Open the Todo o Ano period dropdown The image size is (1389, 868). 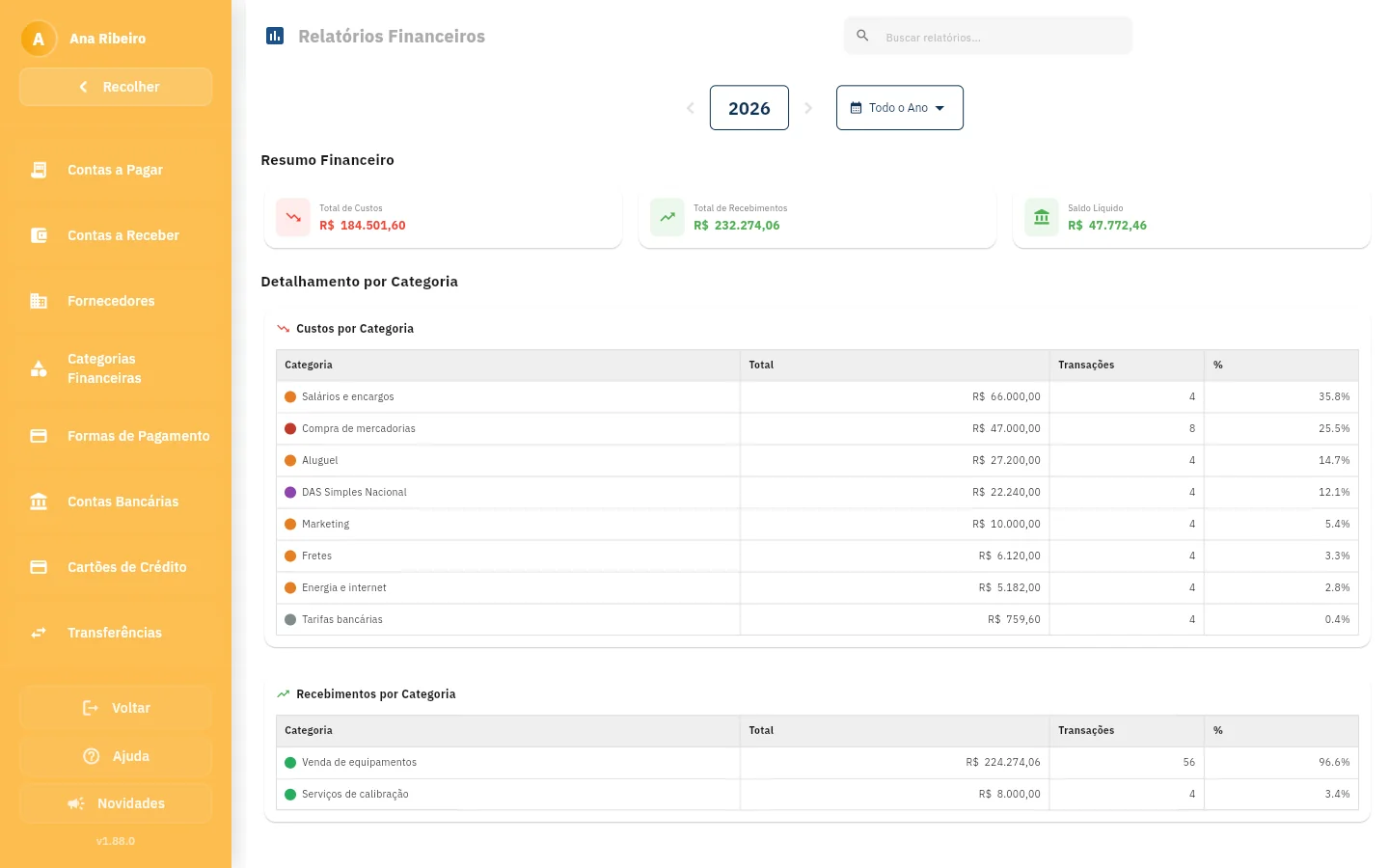[900, 108]
